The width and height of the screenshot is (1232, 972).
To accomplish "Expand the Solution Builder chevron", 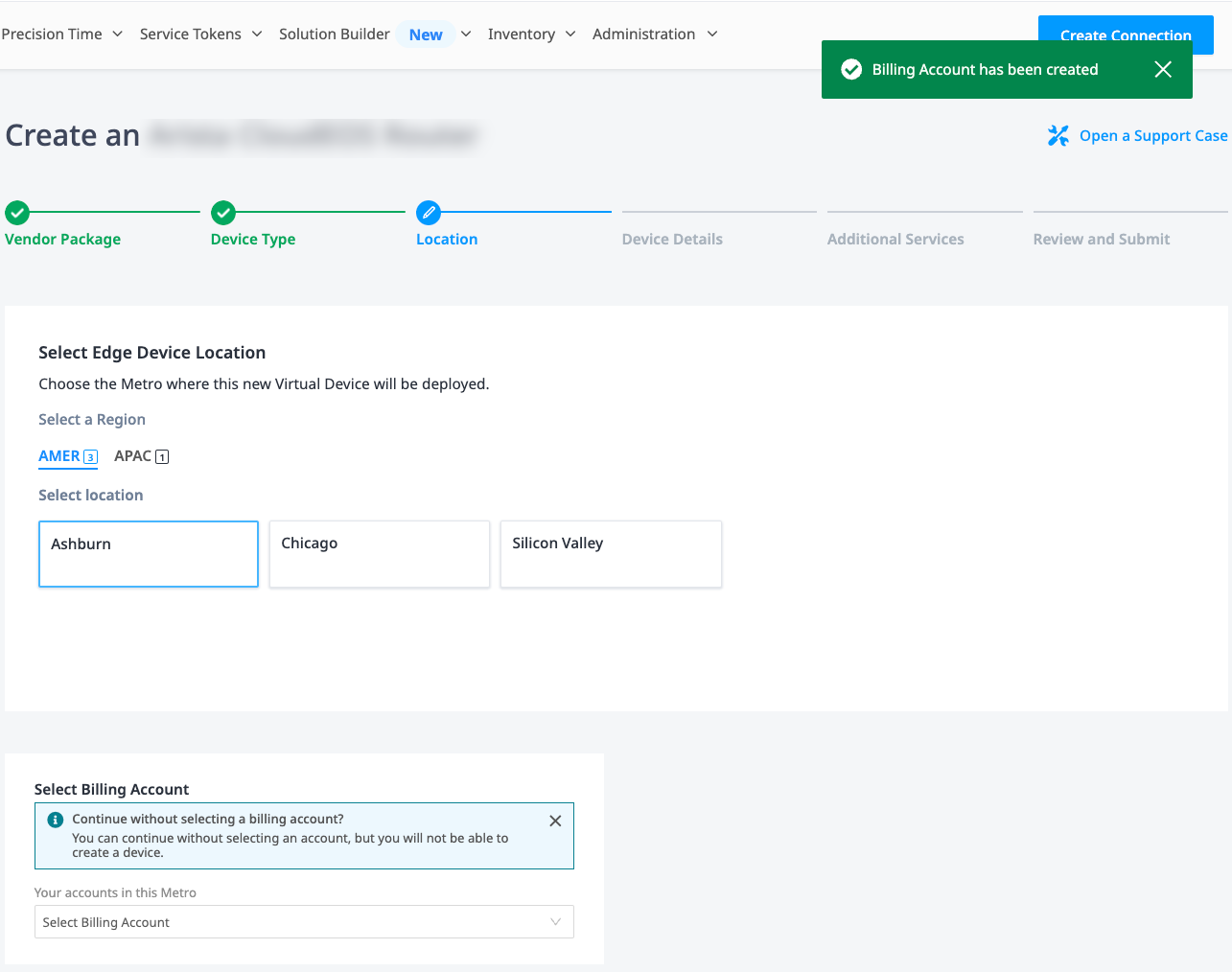I will [x=466, y=34].
